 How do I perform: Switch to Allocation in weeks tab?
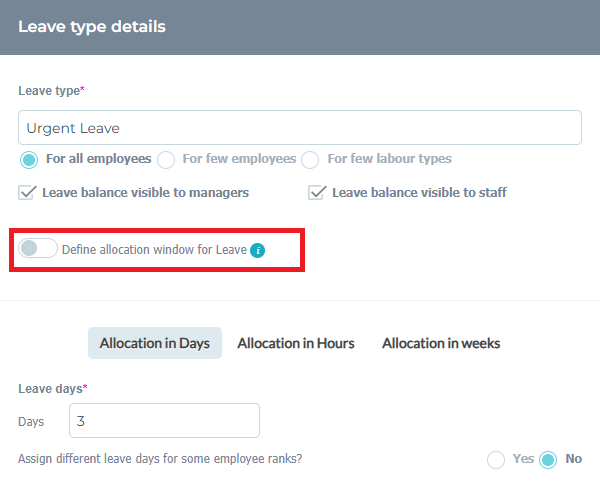(x=441, y=343)
